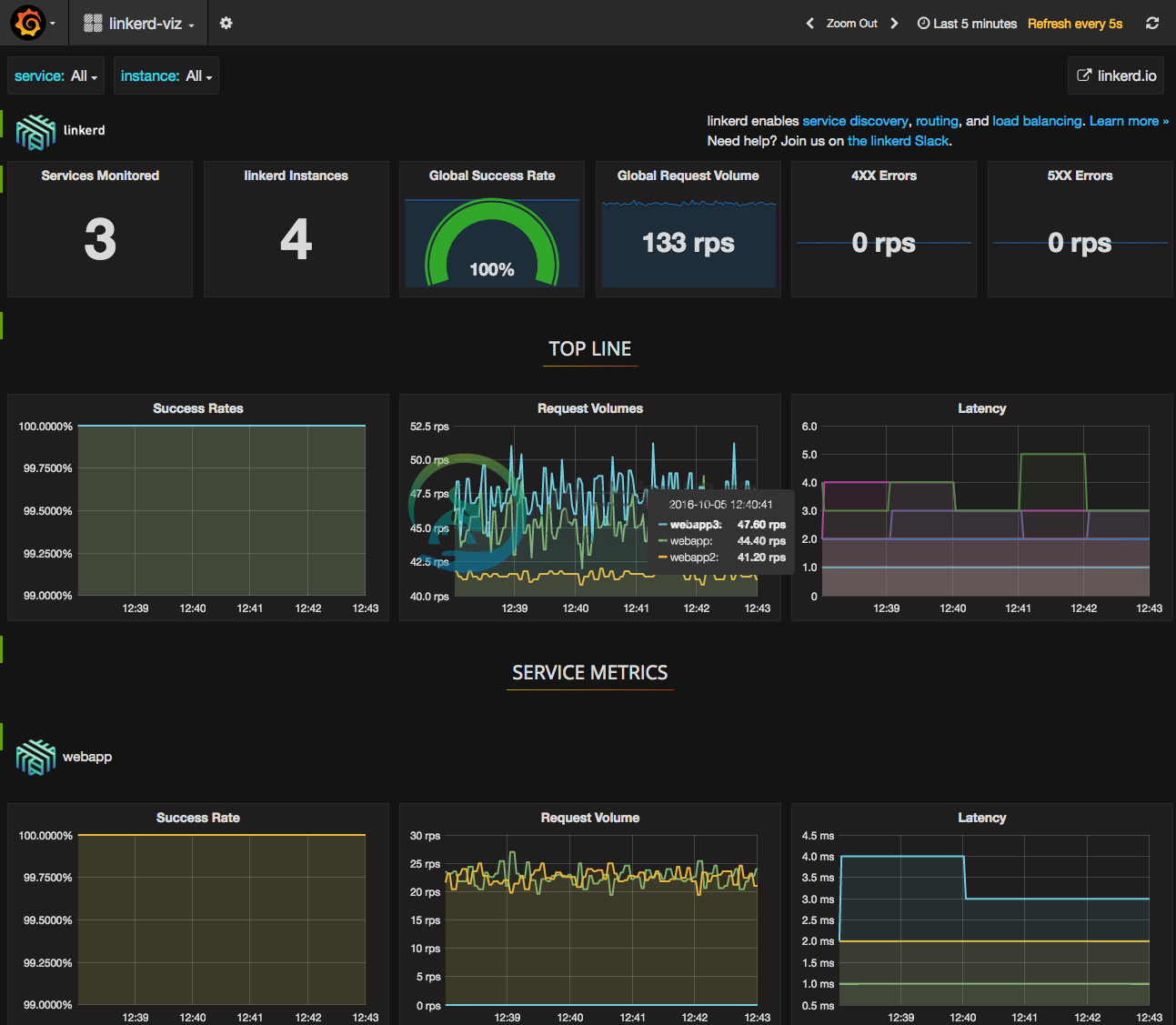Open the webapp Success Rate panel title
This screenshot has width=1176, height=1025.
tap(198, 818)
